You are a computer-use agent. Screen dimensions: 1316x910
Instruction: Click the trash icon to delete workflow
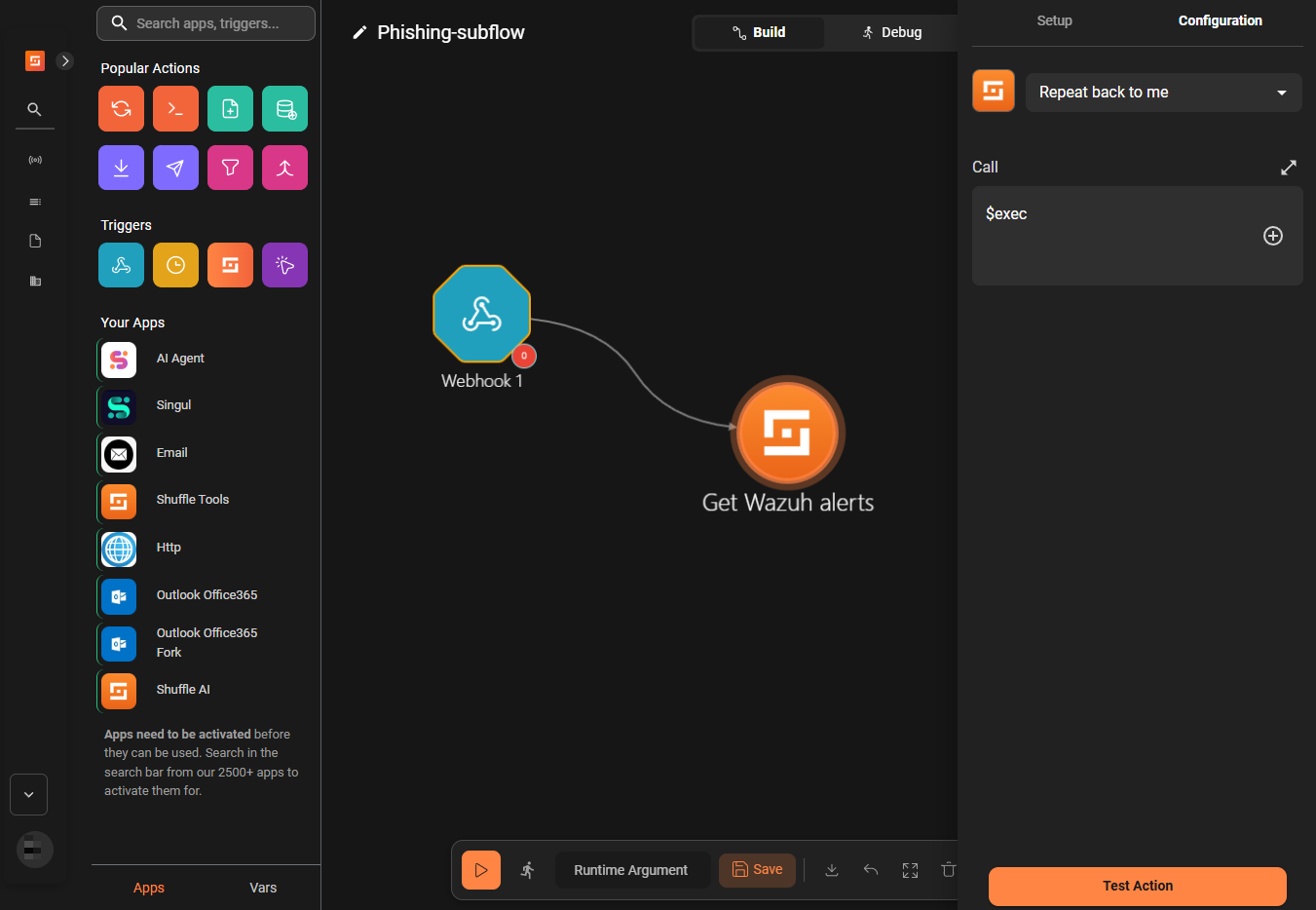click(948, 869)
